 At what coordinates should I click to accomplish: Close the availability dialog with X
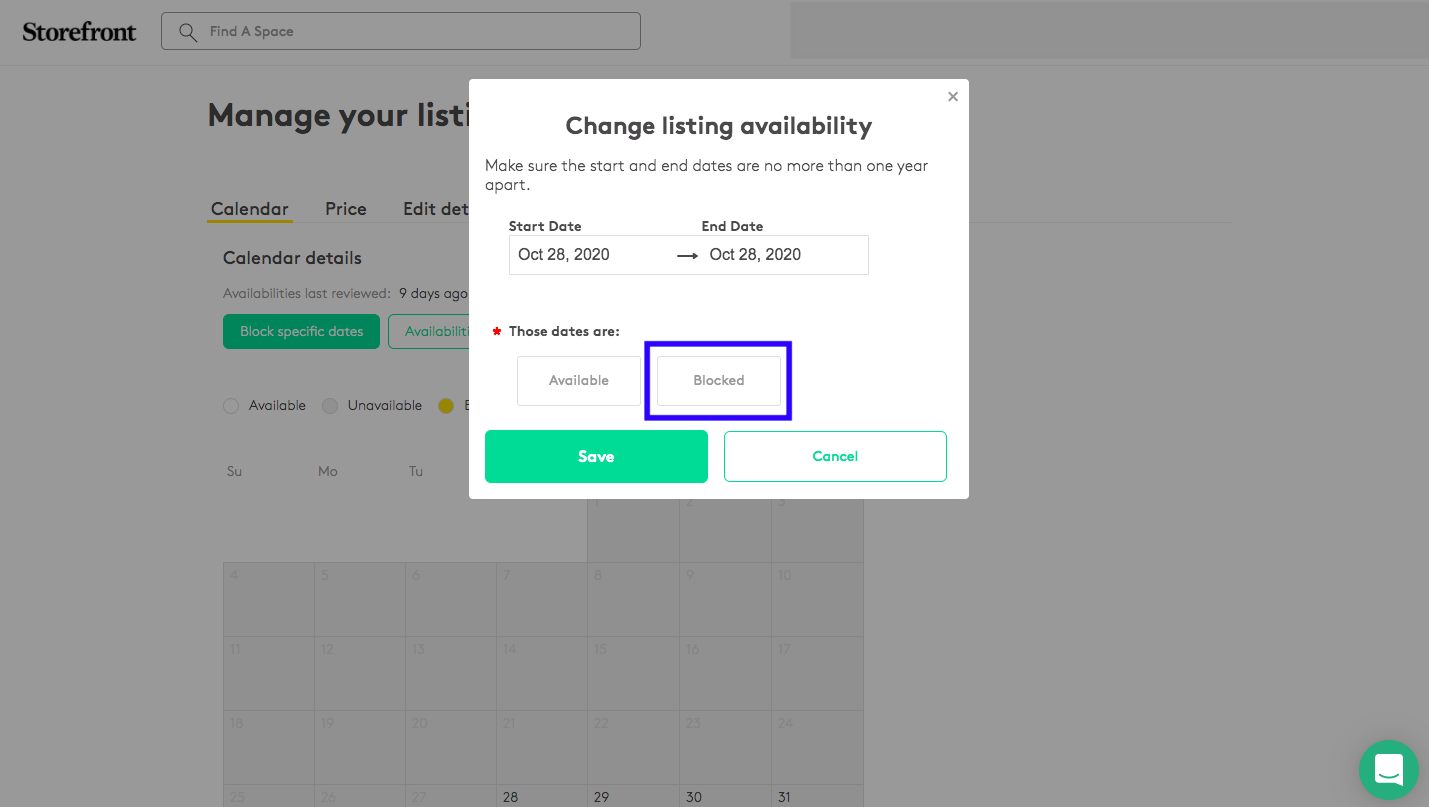[953, 97]
